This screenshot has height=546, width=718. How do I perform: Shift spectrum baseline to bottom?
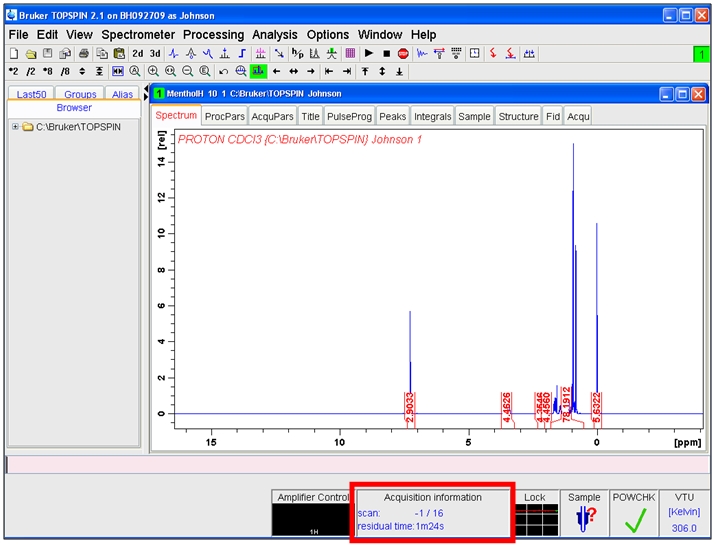(399, 71)
